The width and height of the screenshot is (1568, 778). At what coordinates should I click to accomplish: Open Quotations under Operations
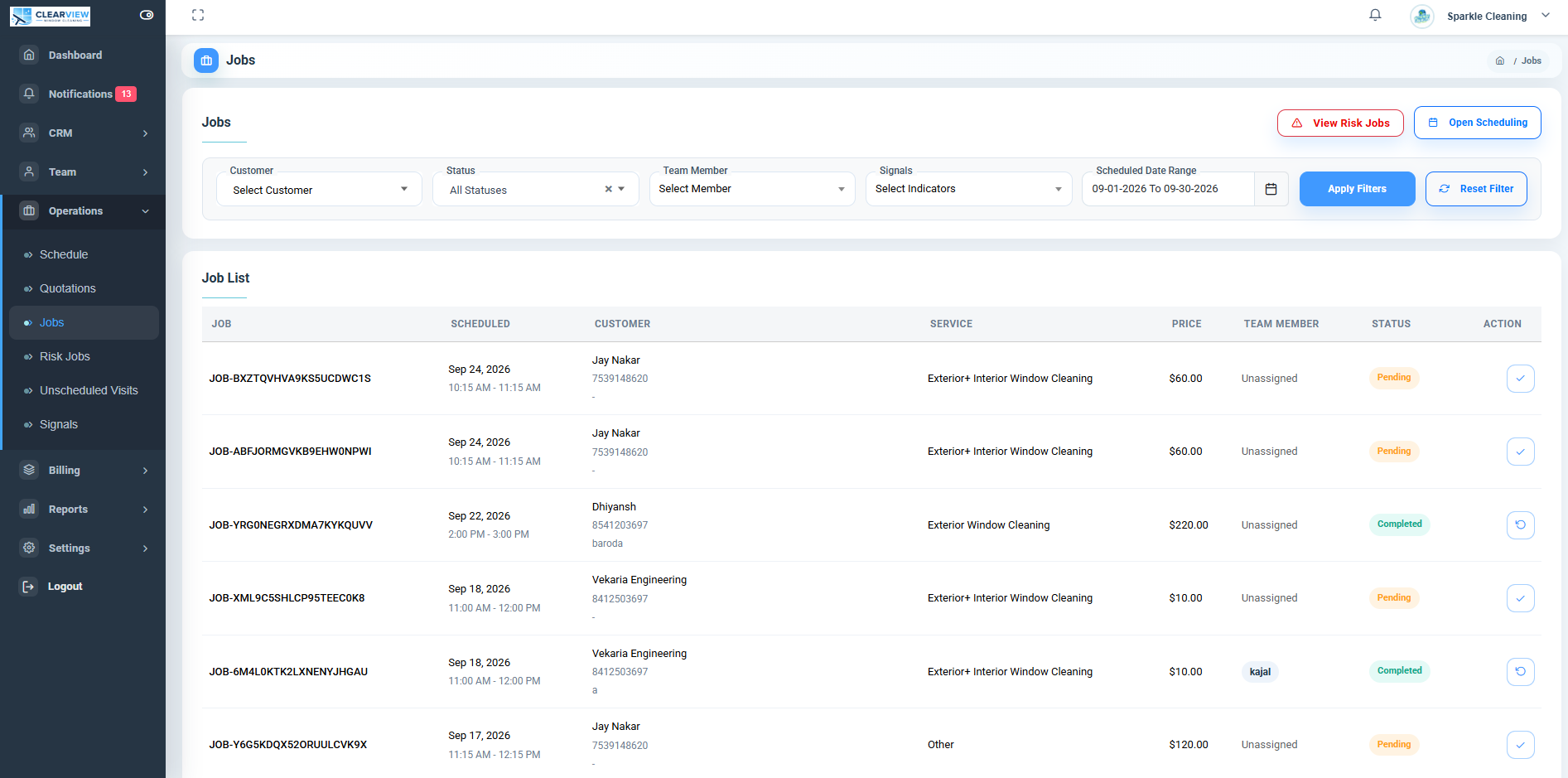coord(68,288)
